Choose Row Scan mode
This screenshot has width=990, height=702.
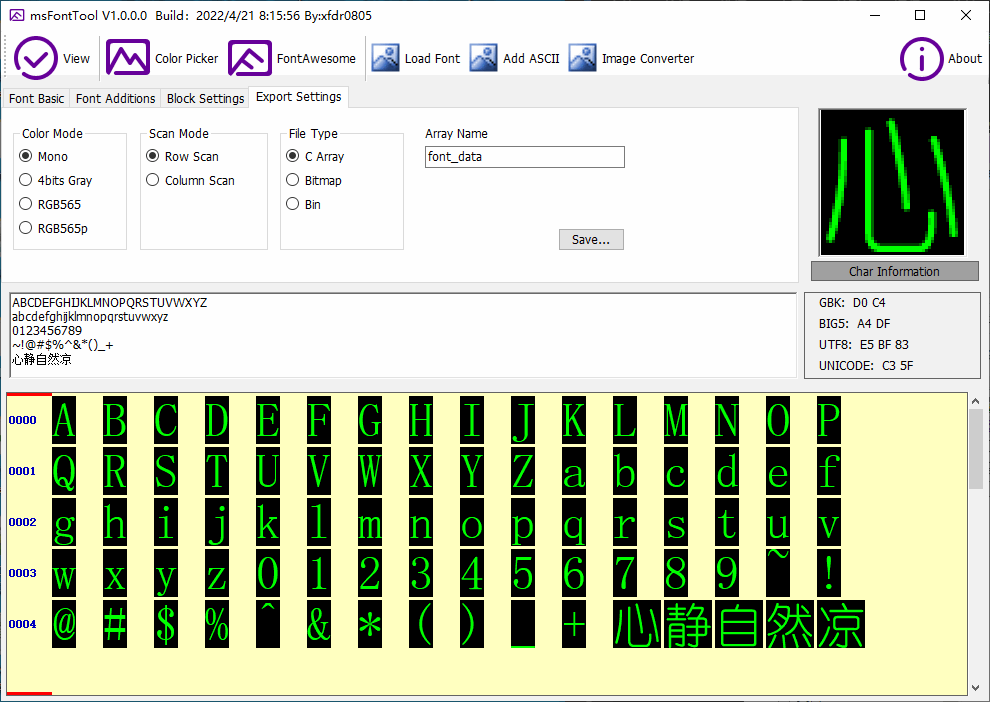[182, 156]
